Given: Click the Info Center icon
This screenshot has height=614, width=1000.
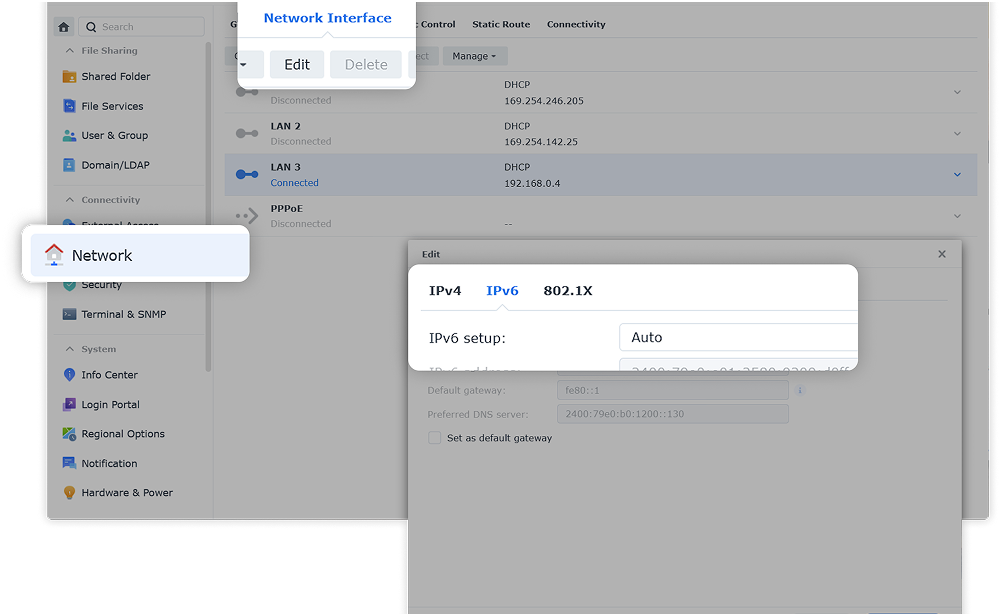Looking at the screenshot, I should pyautogui.click(x=69, y=375).
